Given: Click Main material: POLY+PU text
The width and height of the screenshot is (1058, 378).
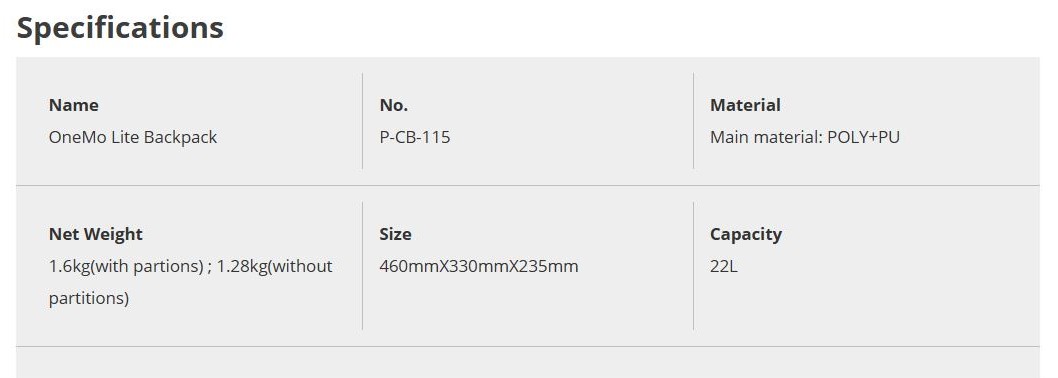Looking at the screenshot, I should [x=804, y=137].
